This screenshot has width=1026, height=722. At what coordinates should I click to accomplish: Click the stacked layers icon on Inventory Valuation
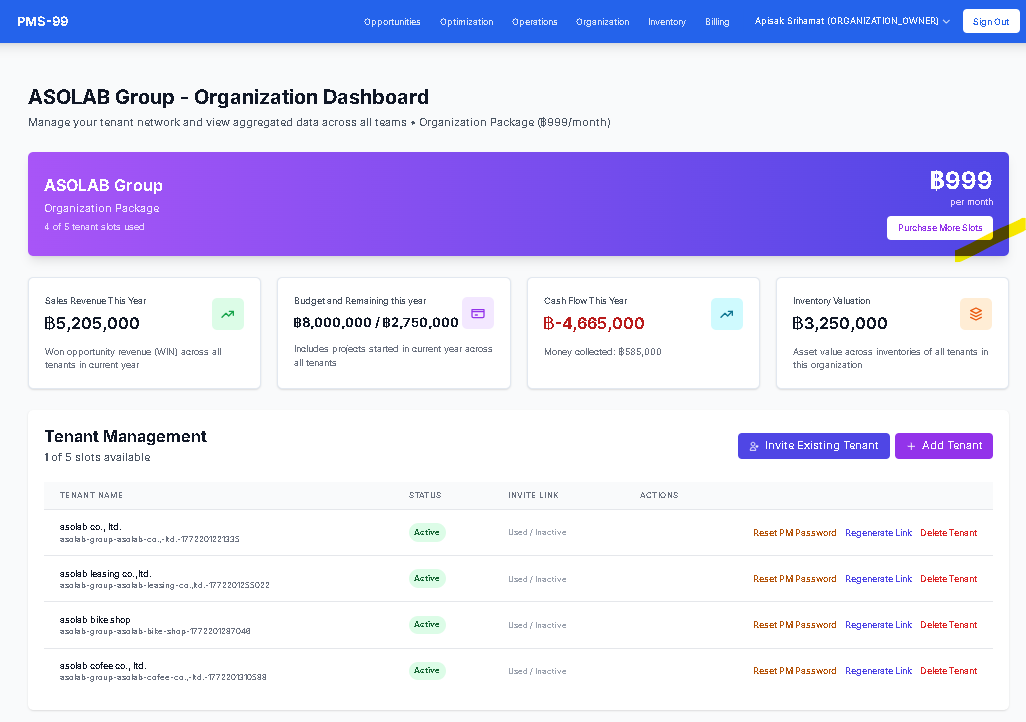[x=975, y=314]
